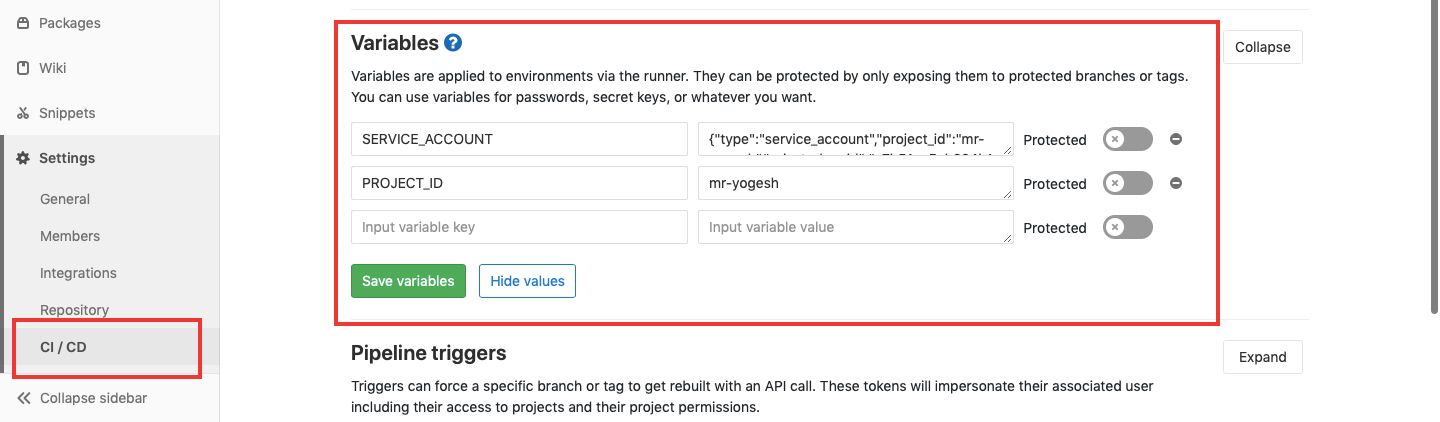Screen dimensions: 1440x422
Task: Click the Input variable key field
Action: (519, 227)
